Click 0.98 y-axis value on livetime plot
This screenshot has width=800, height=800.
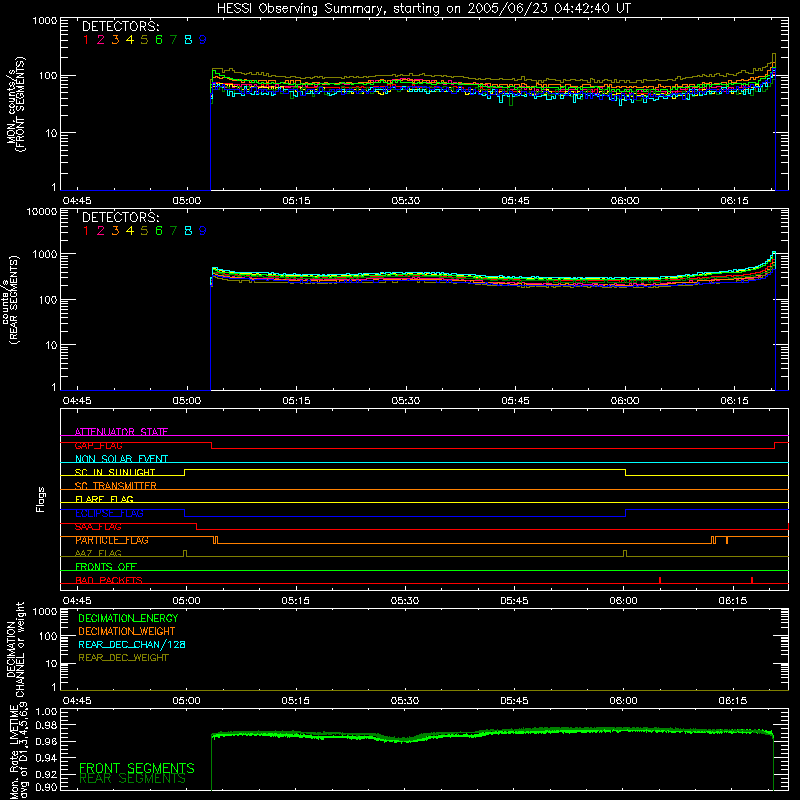[x=46, y=725]
